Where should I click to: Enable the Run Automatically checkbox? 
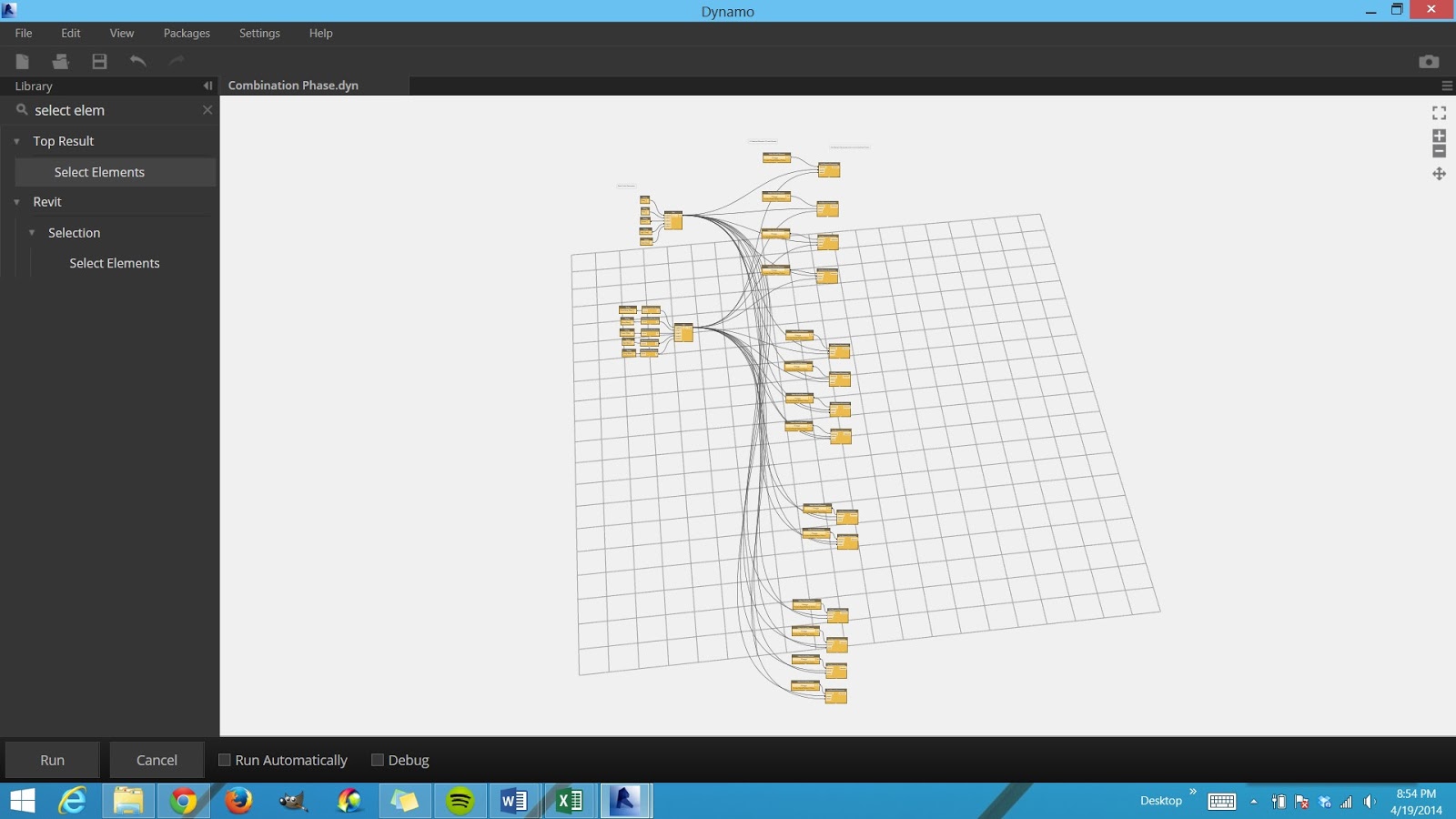(224, 759)
